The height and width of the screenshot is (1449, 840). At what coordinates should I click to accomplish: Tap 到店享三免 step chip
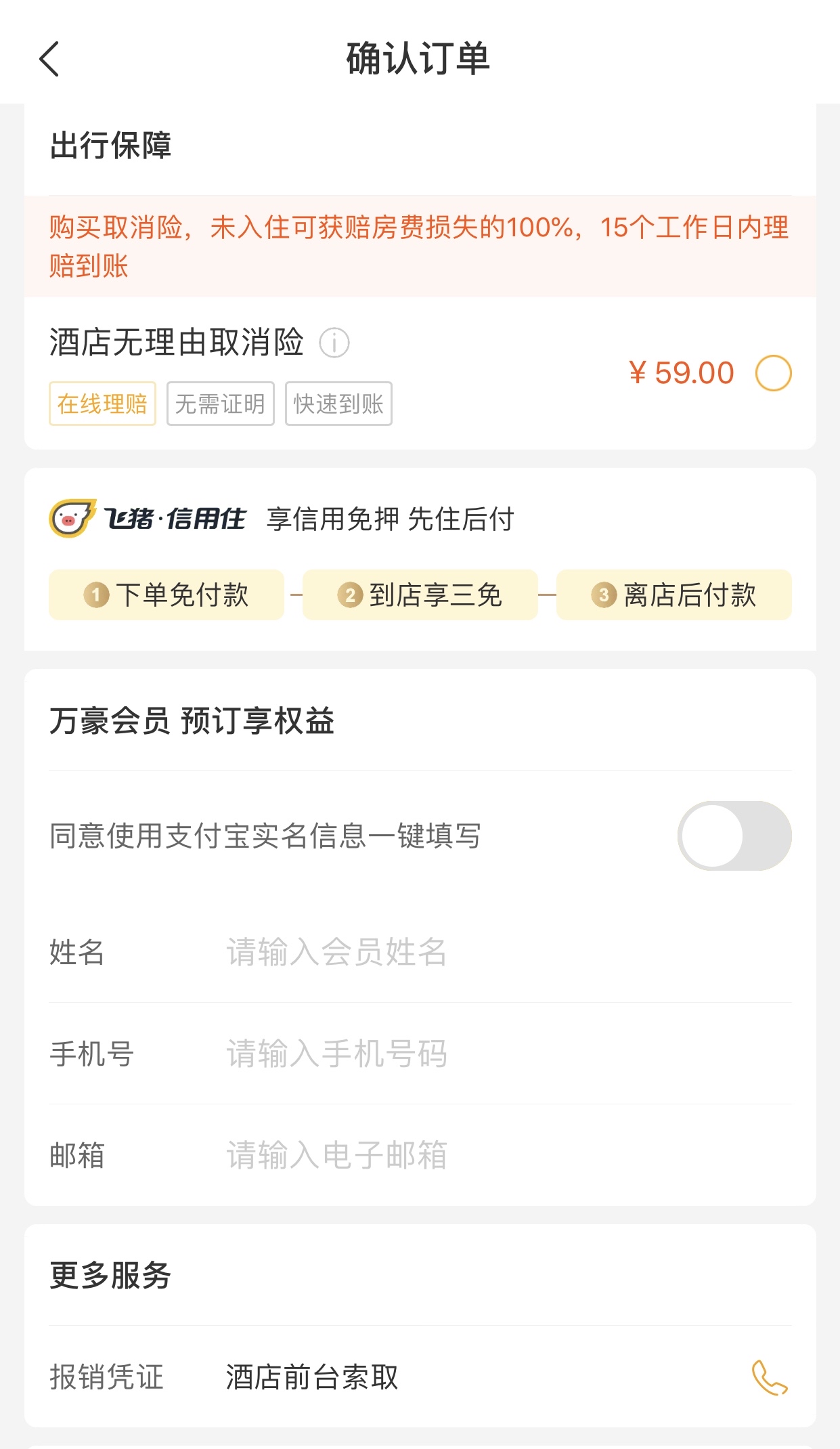coord(420,595)
